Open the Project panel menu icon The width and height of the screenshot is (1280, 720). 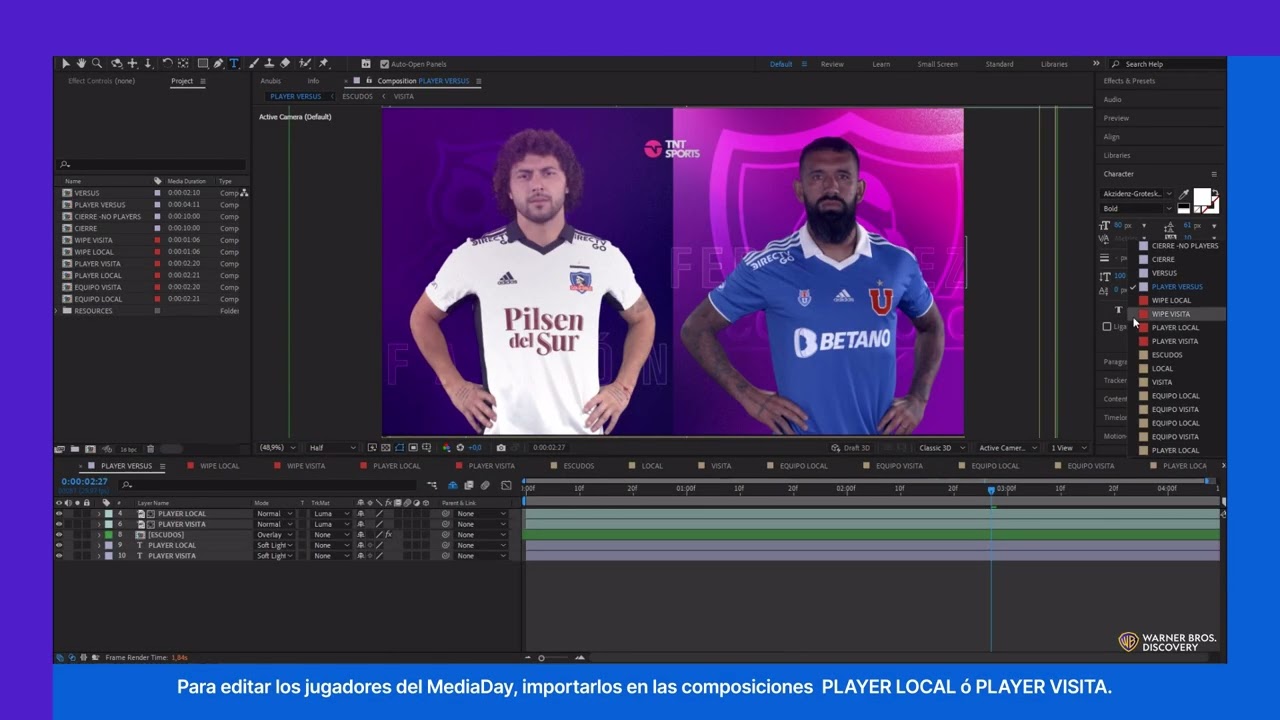point(203,81)
